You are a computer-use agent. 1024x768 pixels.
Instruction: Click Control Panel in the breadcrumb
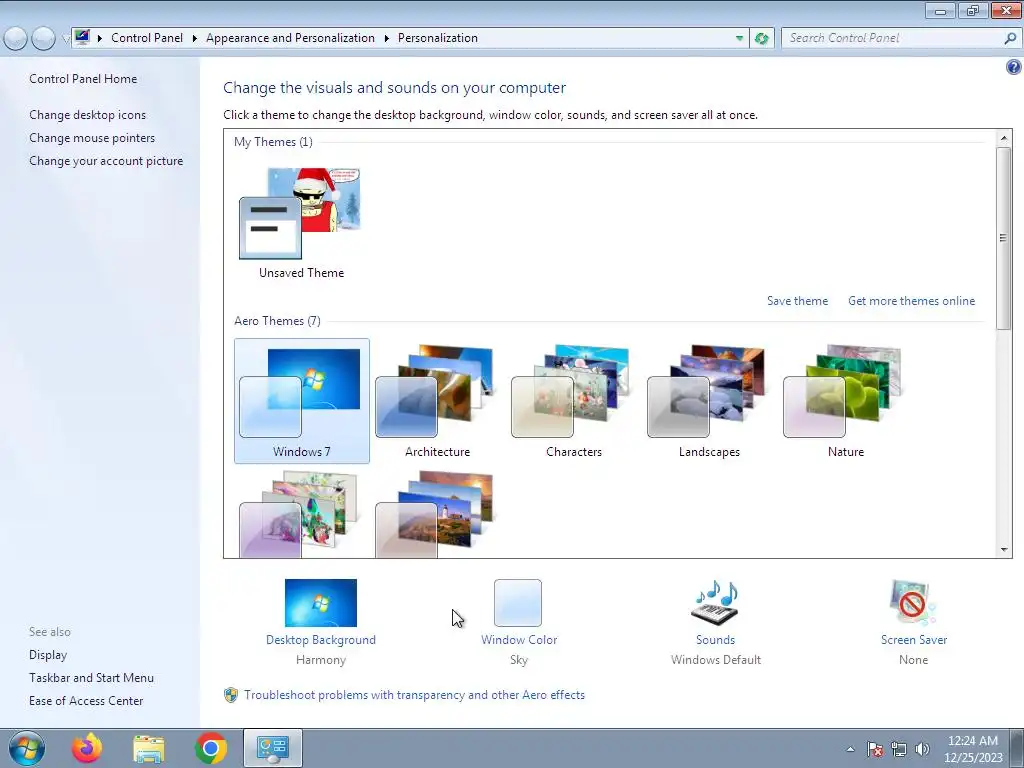[147, 38]
